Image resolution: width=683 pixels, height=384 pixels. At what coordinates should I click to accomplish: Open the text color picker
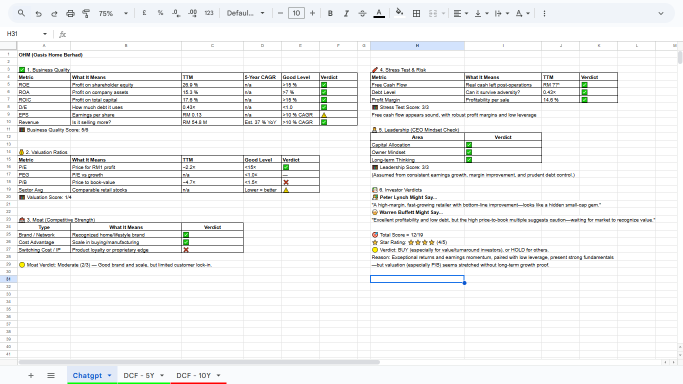(x=379, y=13)
